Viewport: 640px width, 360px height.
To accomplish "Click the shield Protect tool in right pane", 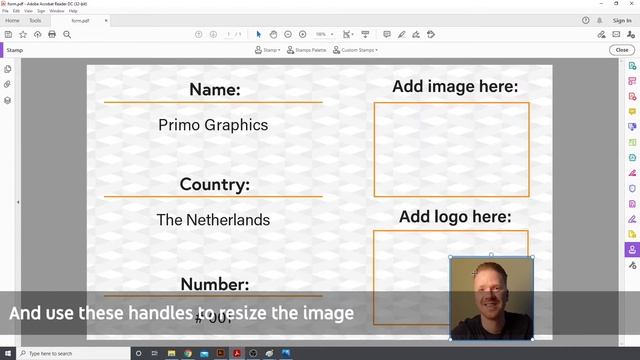I will coord(632,188).
